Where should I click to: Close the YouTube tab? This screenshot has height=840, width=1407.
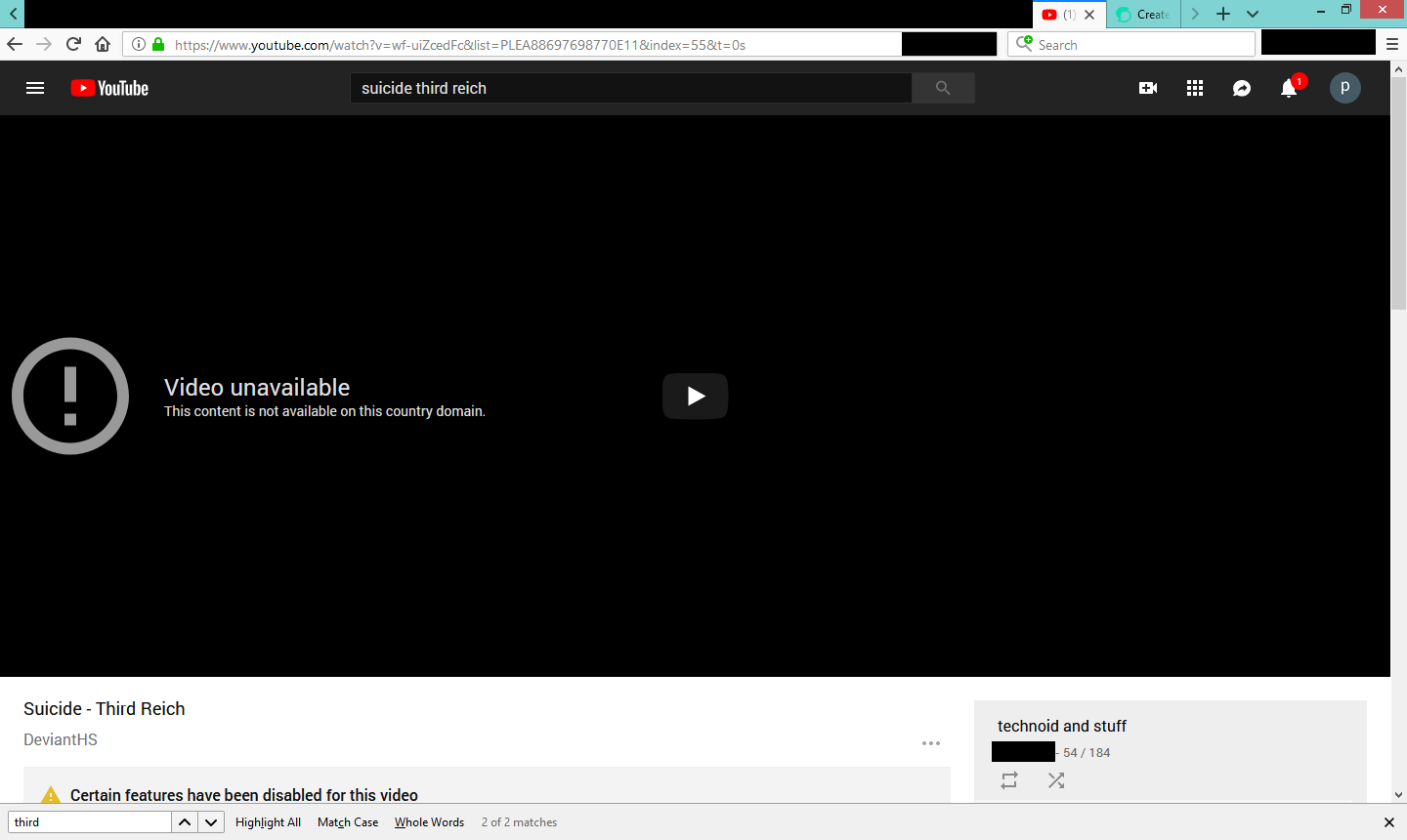[1089, 14]
